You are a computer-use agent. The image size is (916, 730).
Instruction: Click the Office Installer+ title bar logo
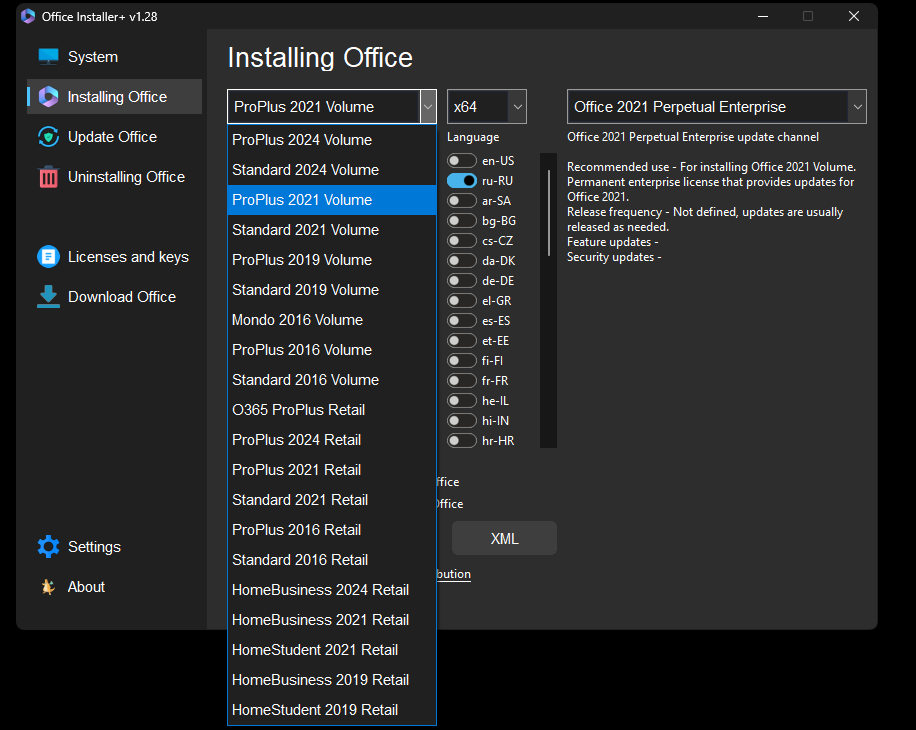(27, 16)
